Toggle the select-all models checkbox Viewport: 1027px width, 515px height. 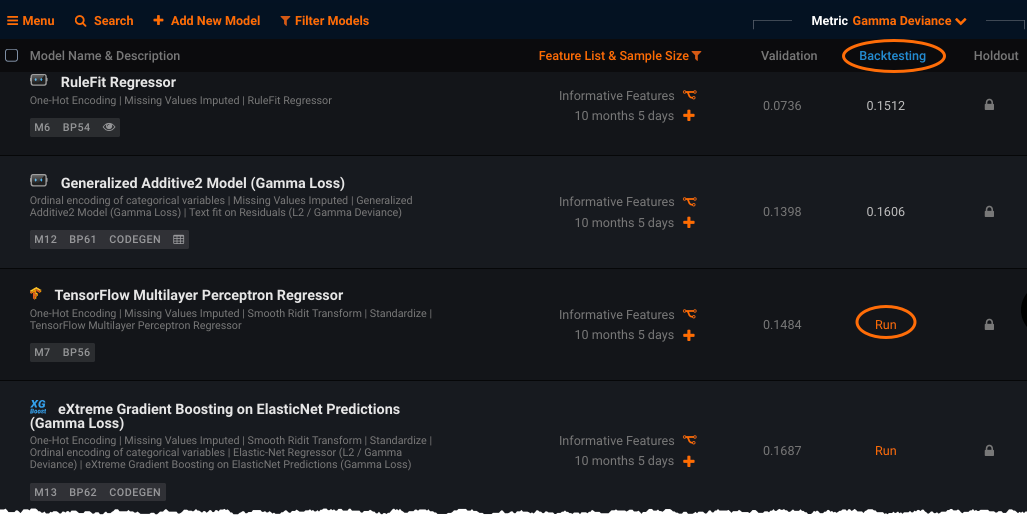[12, 56]
